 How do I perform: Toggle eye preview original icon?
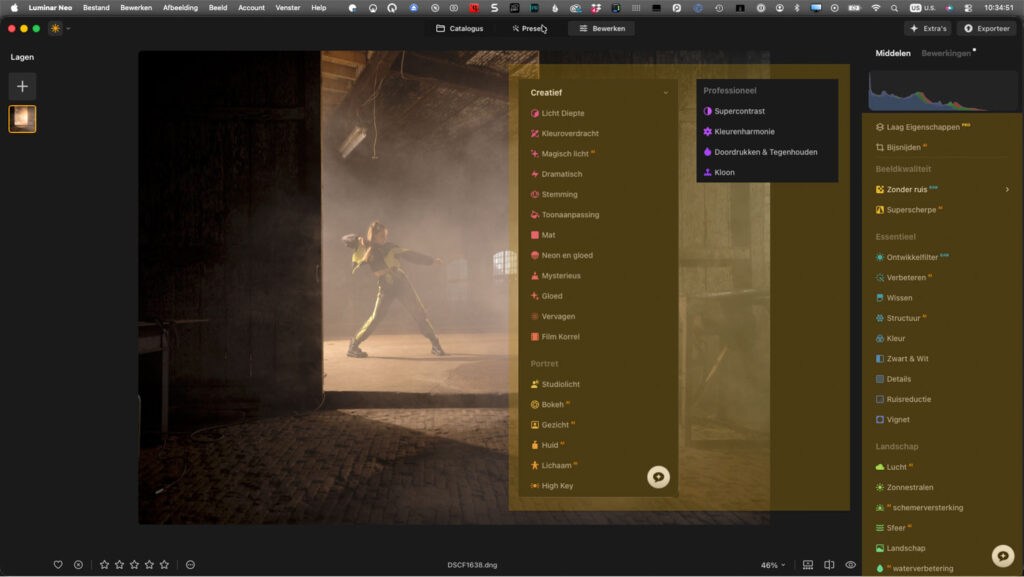tap(850, 565)
